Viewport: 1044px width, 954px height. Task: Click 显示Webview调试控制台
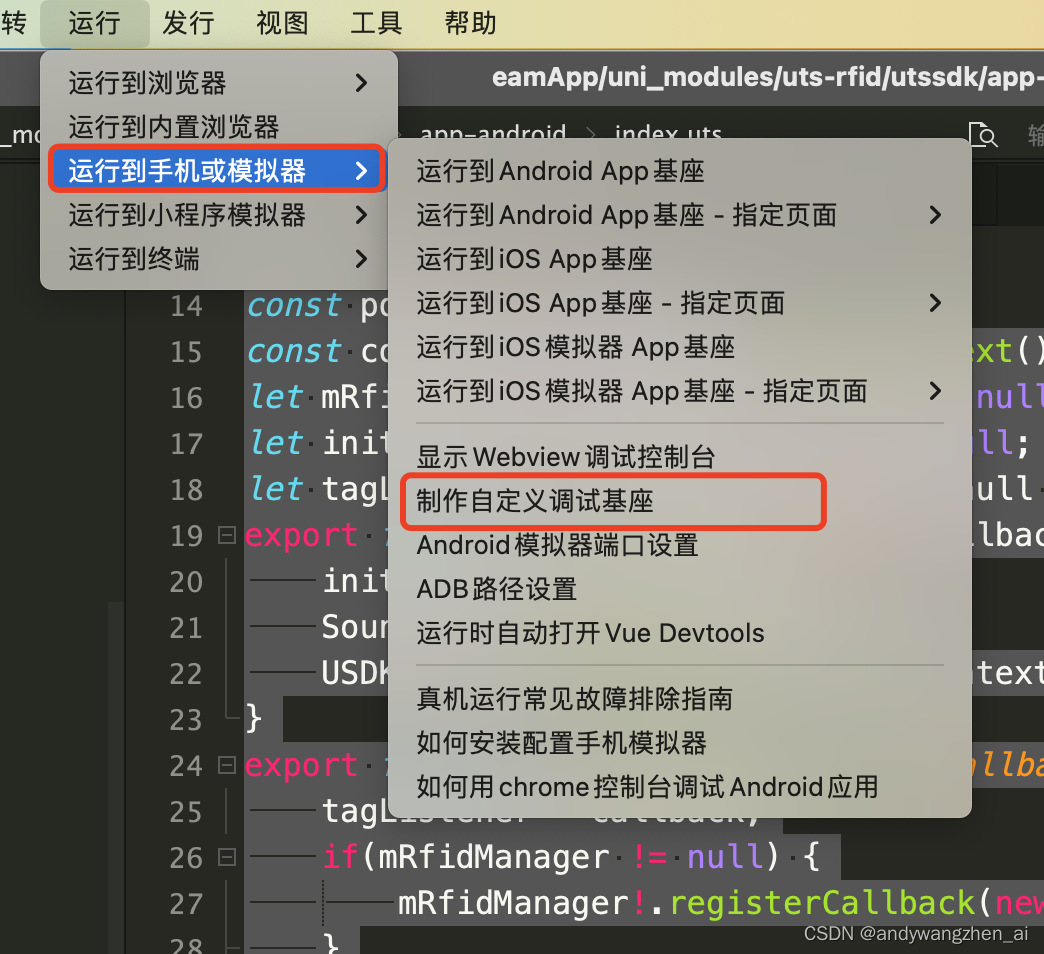tap(679, 457)
